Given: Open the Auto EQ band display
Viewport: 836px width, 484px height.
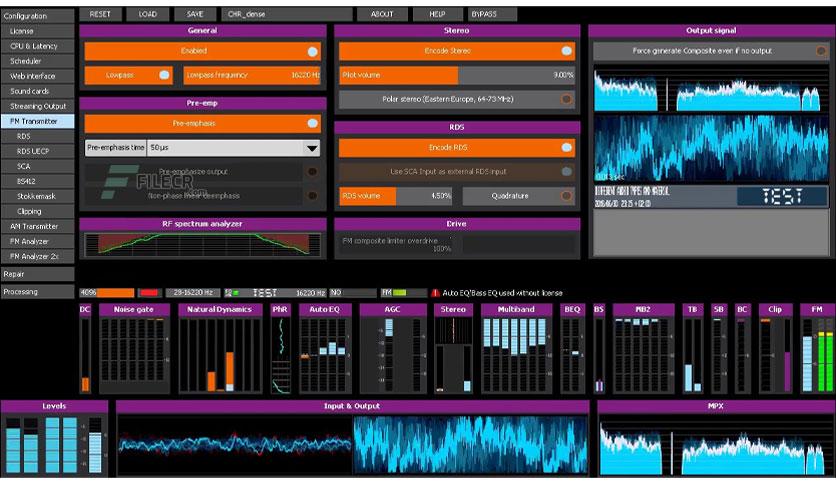Looking at the screenshot, I should coord(324,349).
